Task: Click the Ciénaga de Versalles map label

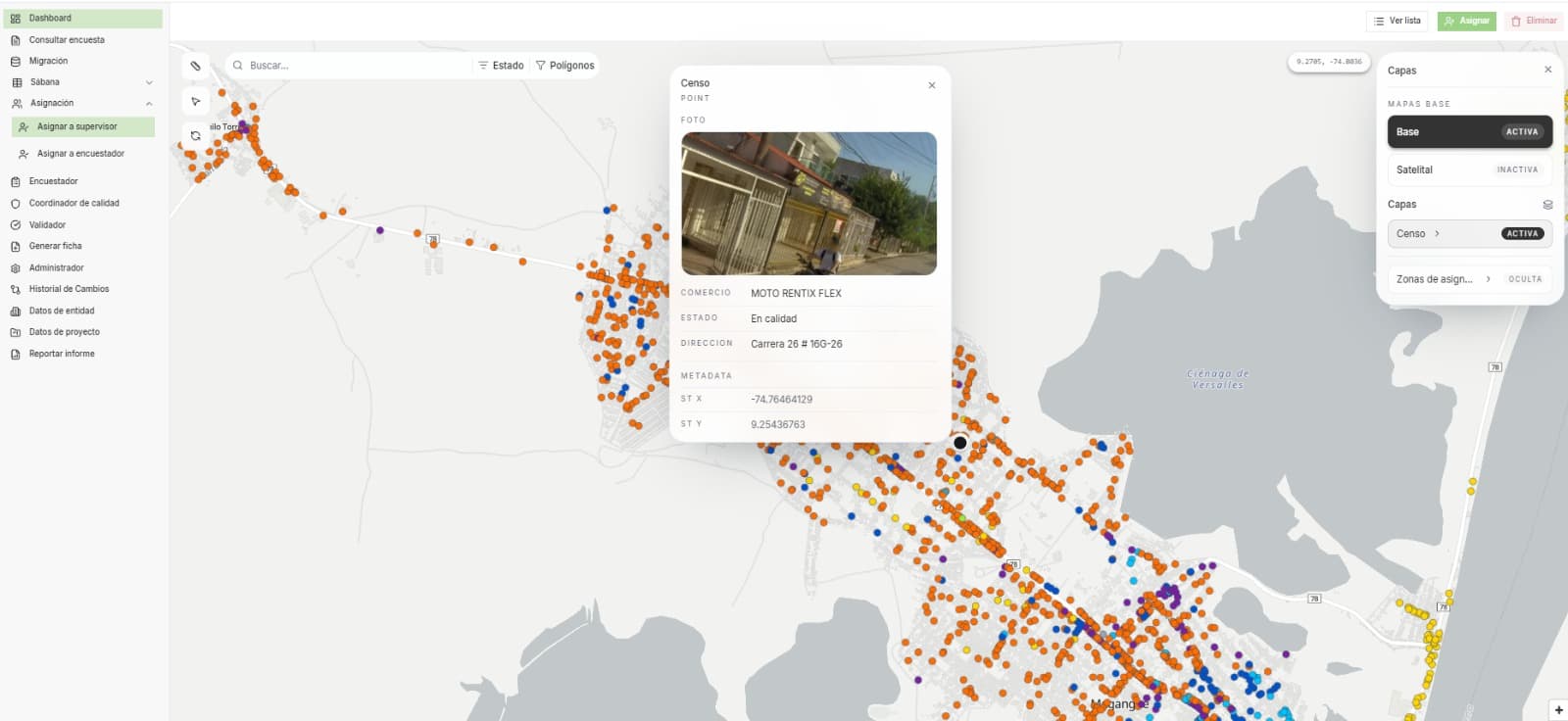Action: [1217, 379]
